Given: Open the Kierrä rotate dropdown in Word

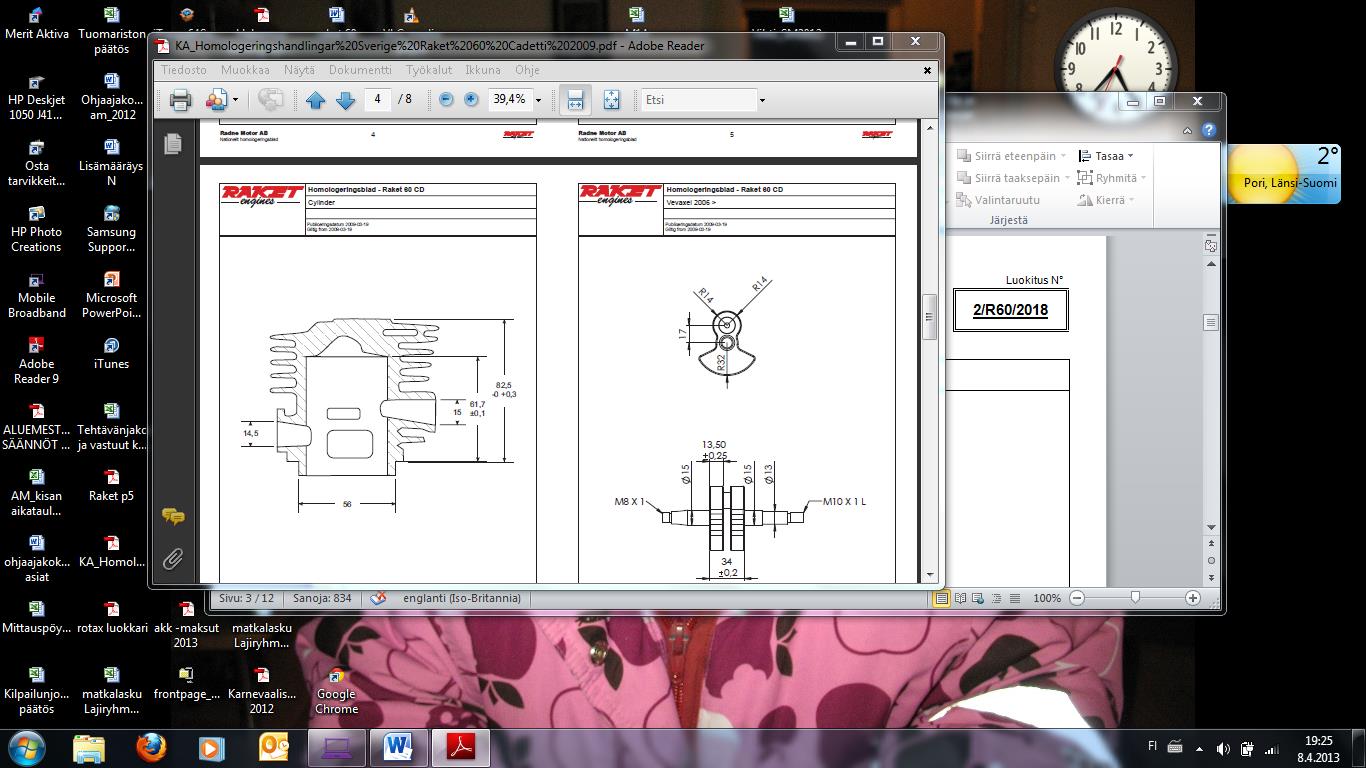Looking at the screenshot, I should [1105, 200].
